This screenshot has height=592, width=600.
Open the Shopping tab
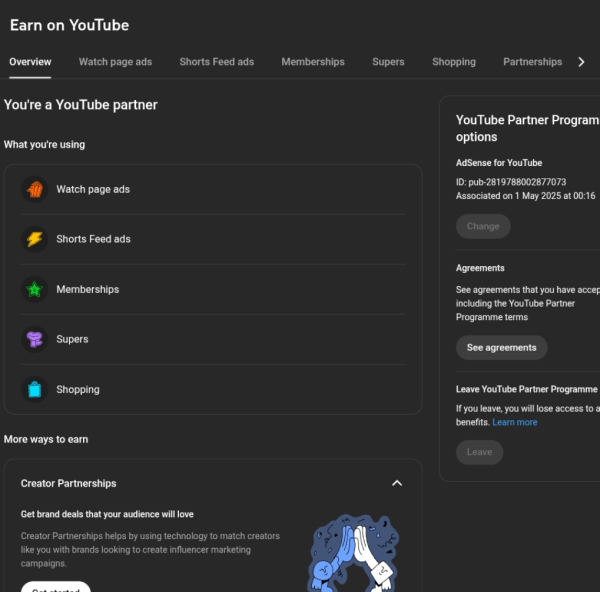tap(454, 62)
